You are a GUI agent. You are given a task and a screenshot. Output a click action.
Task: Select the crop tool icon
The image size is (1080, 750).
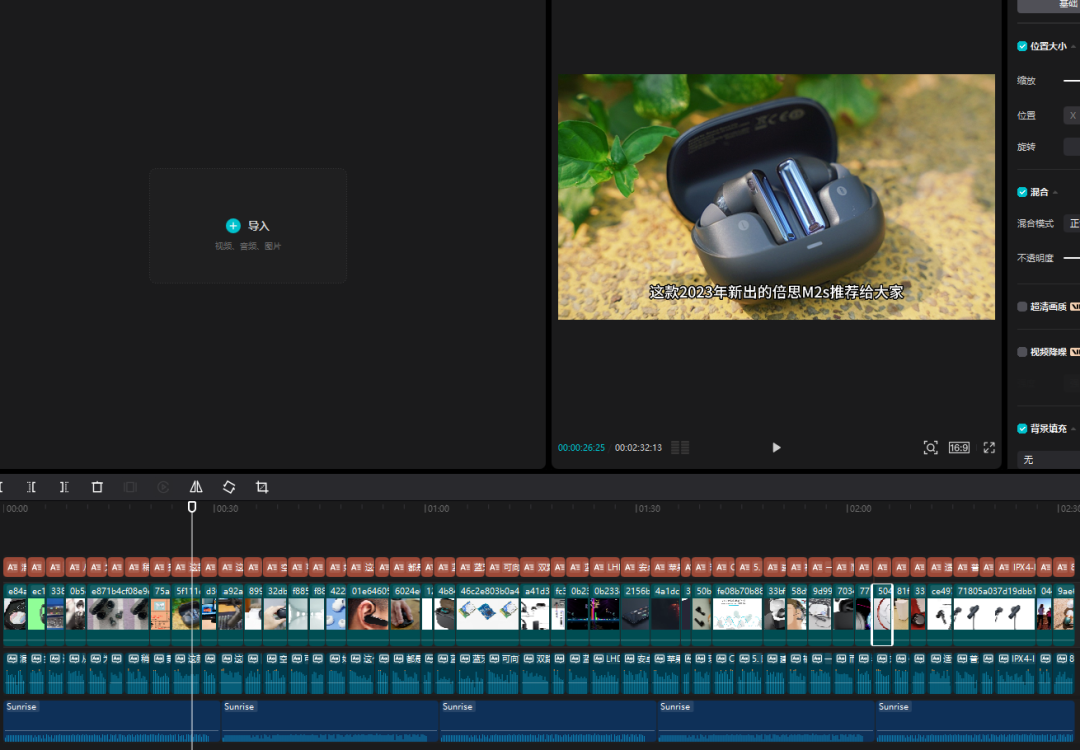coord(262,487)
